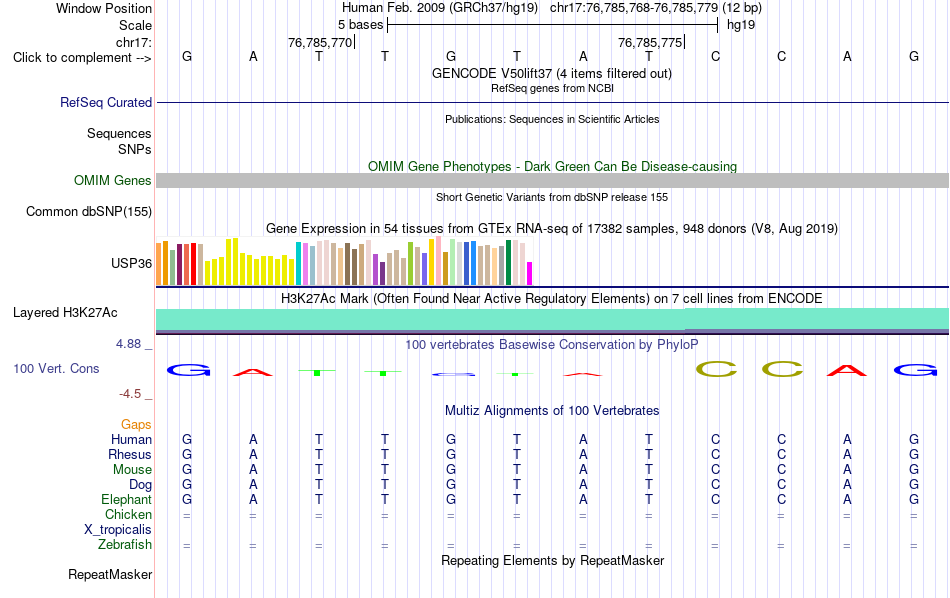Viewport: 950px width, 598px height.
Task: Click the 'RefSeq genes from NCBI' title
Action: coord(553,88)
